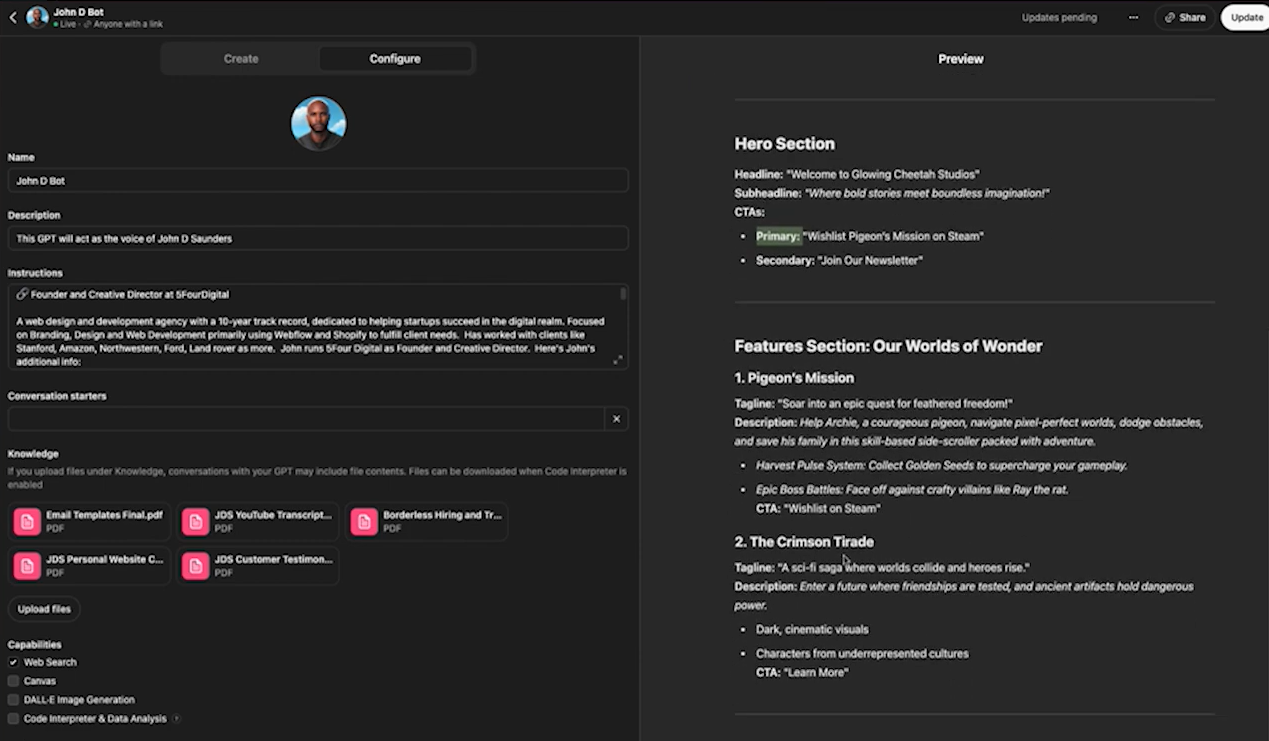Click the 'Wishlist on Steam' CTA line

click(818, 508)
